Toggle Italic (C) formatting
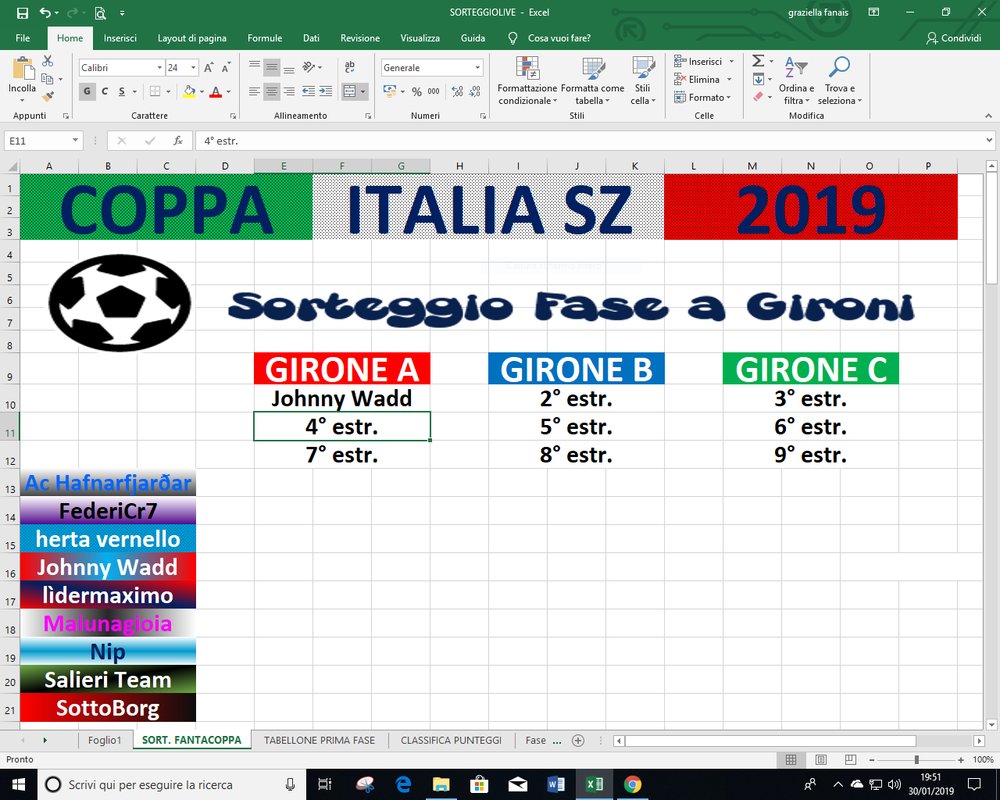The image size is (1000, 800). [x=105, y=92]
